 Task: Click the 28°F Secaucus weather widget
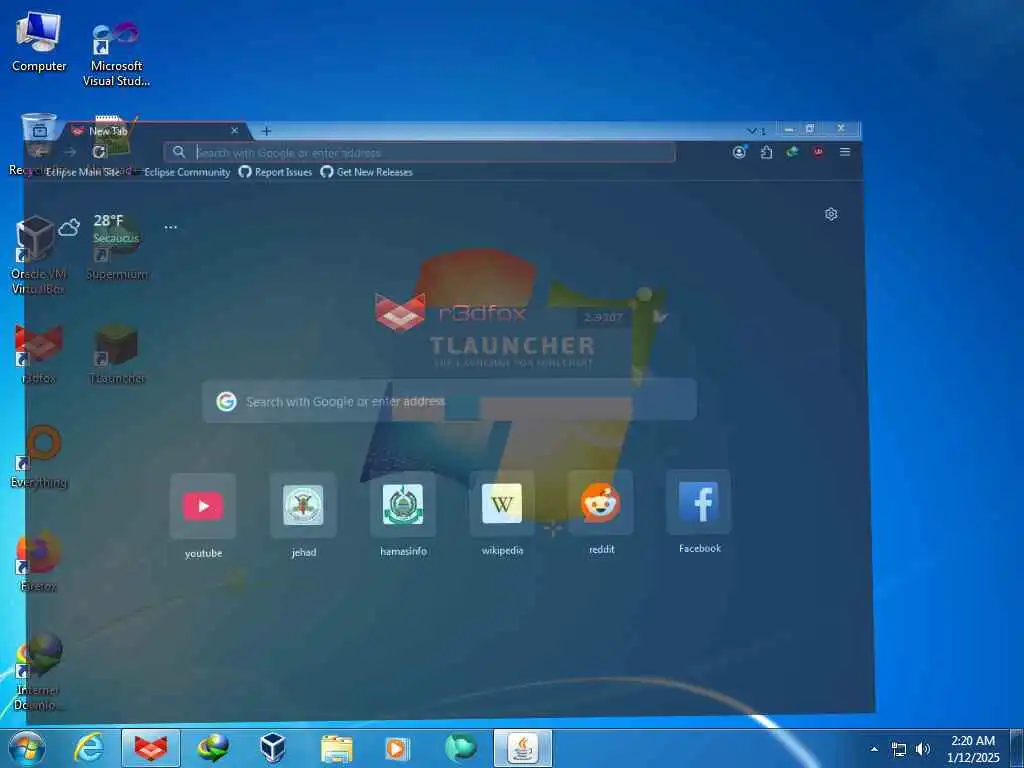pos(99,229)
